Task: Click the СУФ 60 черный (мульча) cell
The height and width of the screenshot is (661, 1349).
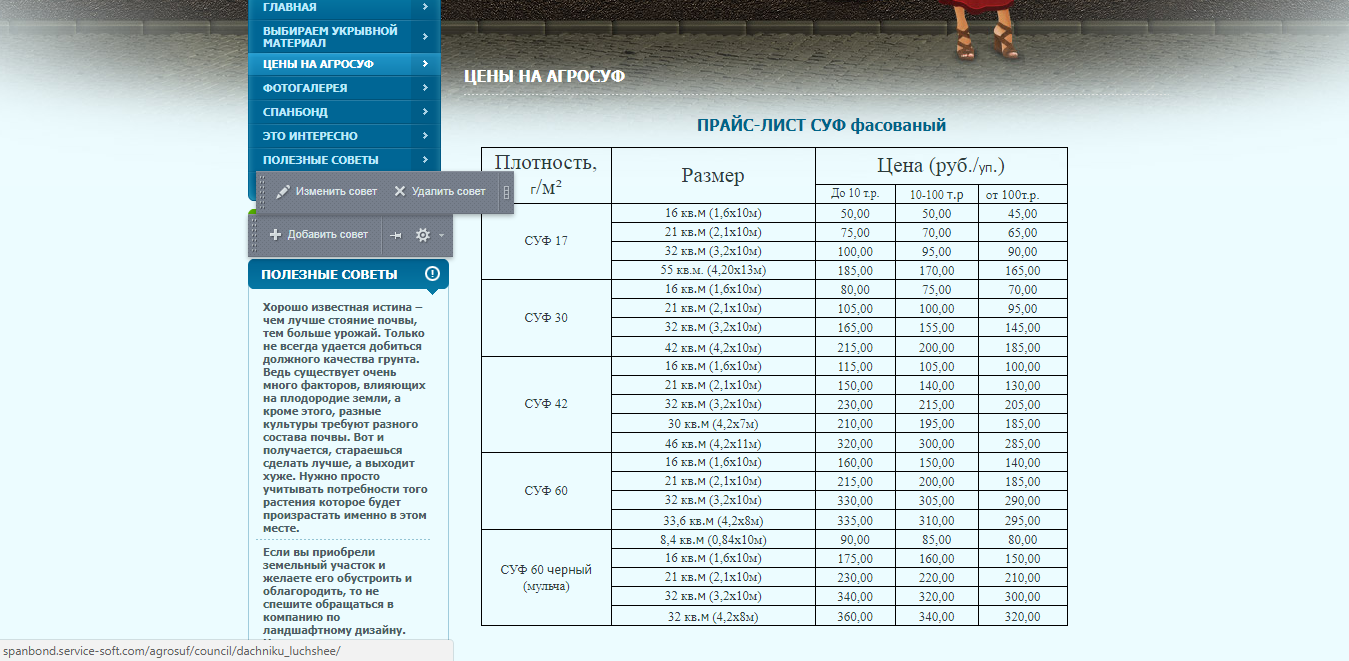Action: (546, 577)
